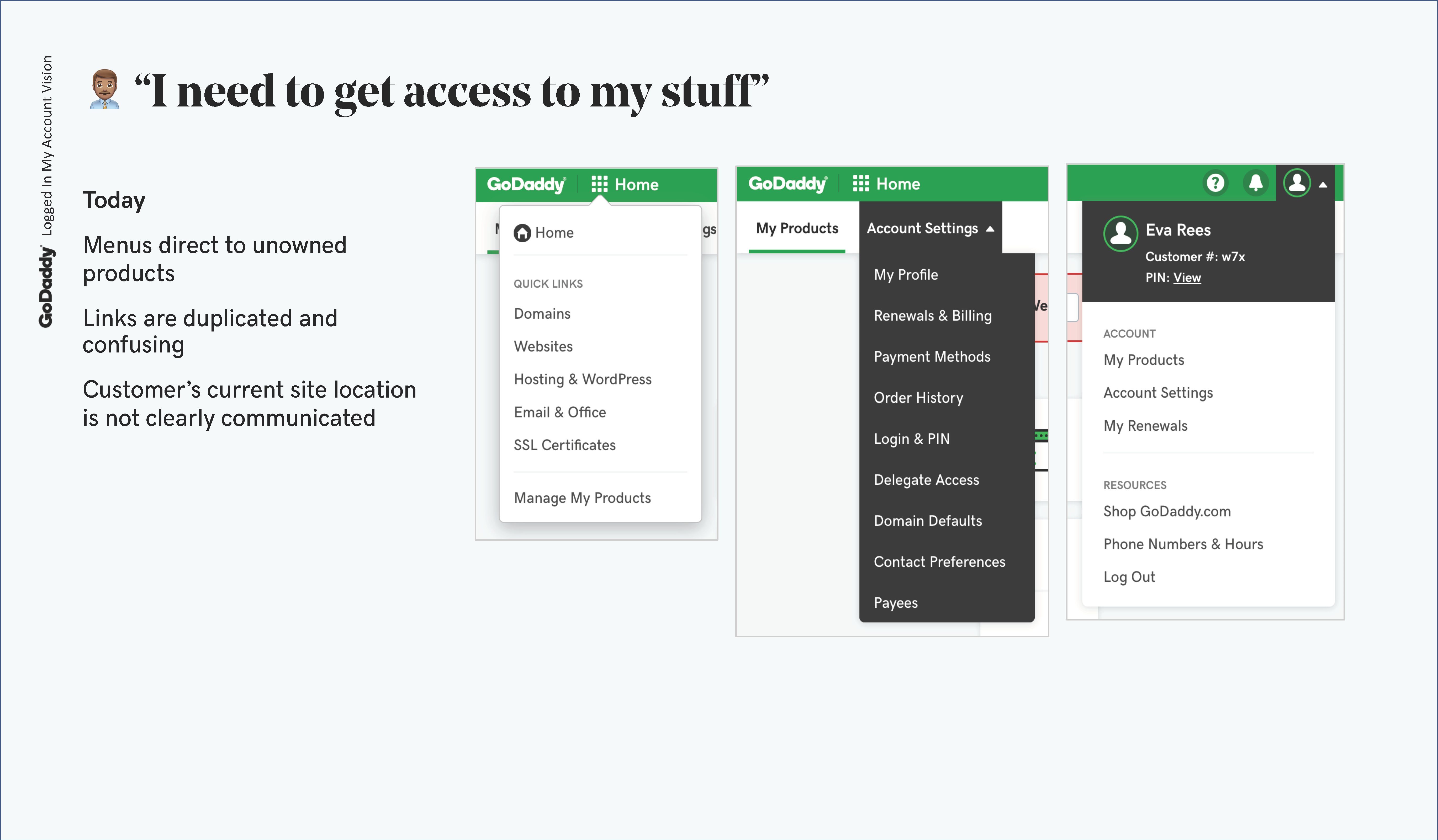Click the PIN View link

(x=1187, y=278)
